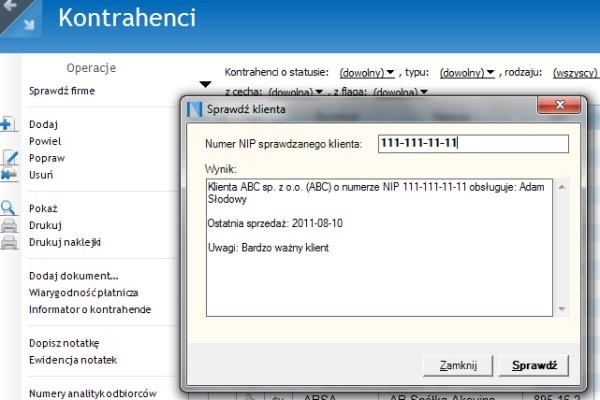This screenshot has height=400, width=600.
Task: Click the Sprawdź klienta dialog title icon
Action: [x=196, y=109]
